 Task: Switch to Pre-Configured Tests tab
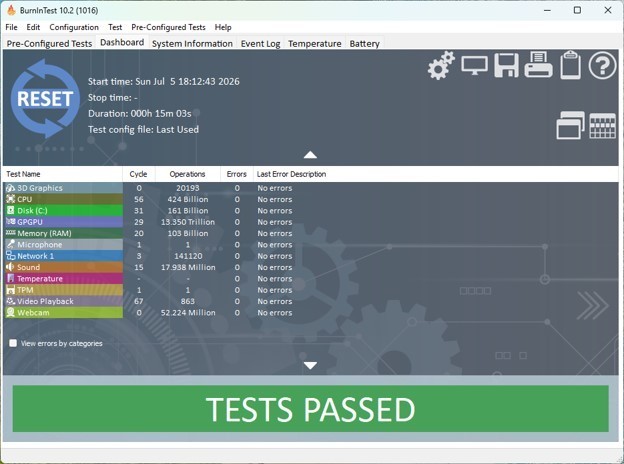coord(49,43)
